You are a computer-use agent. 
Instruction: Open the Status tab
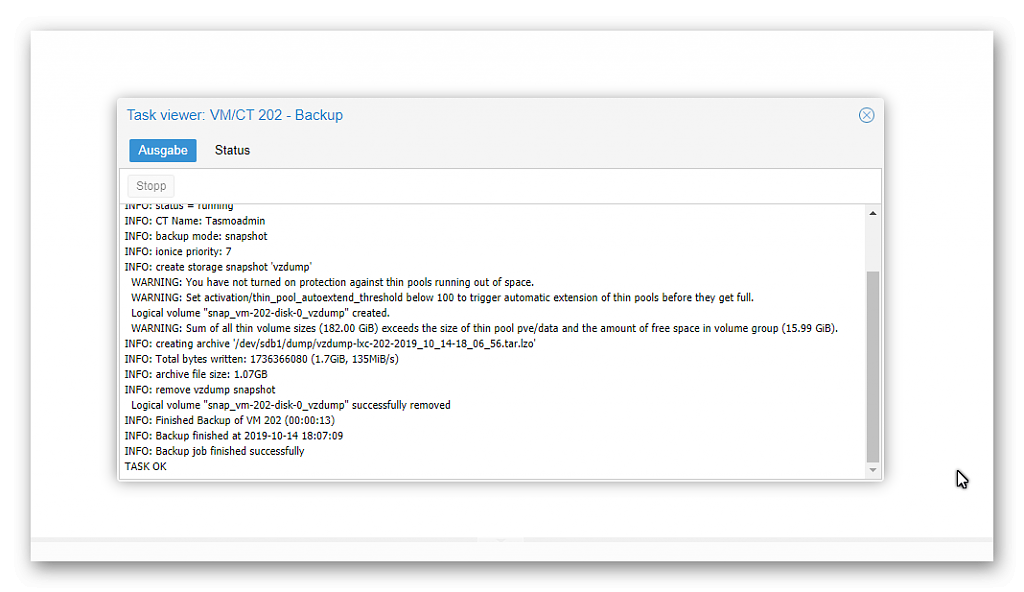tap(232, 150)
